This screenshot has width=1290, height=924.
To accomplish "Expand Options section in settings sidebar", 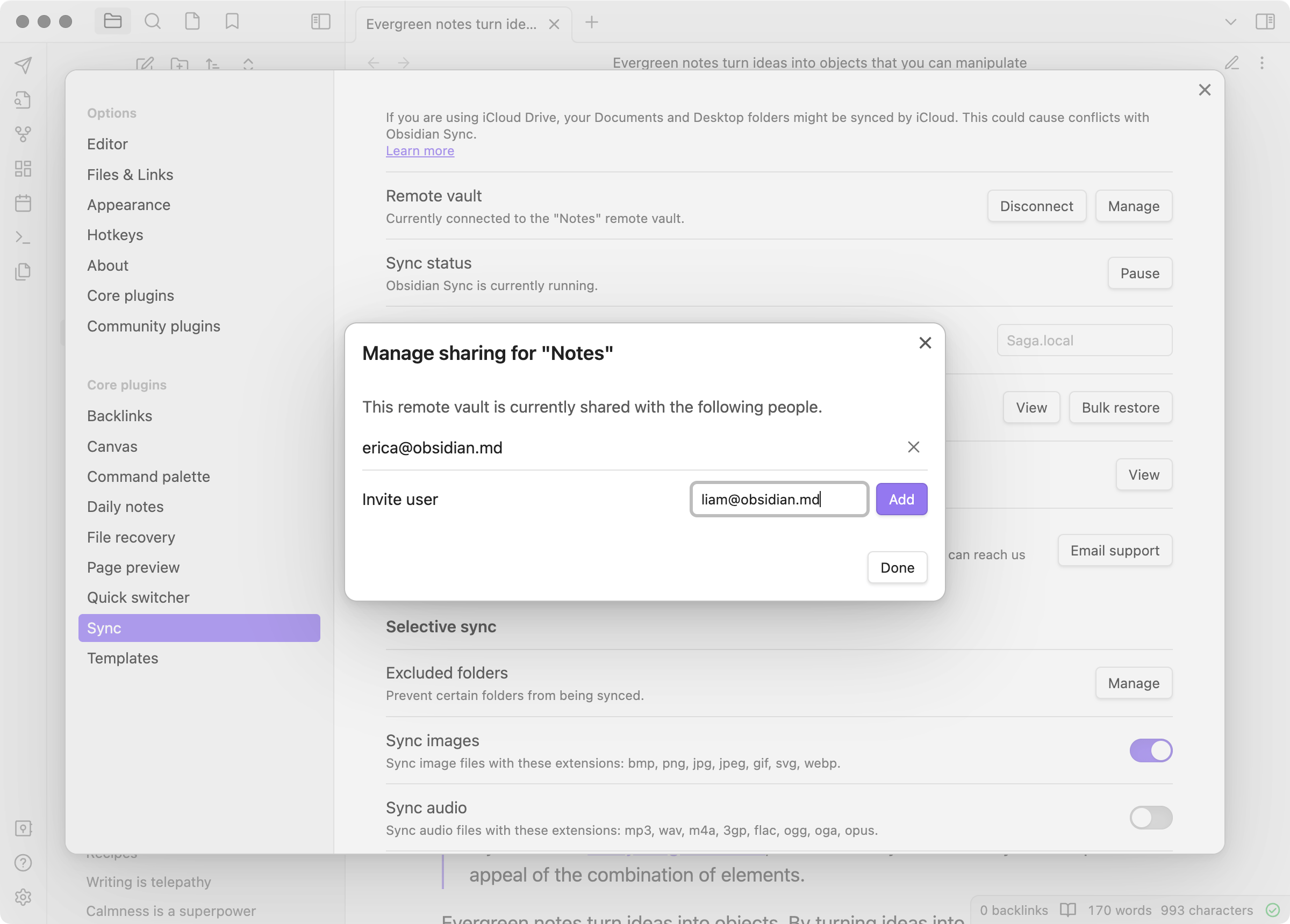I will (111, 112).
